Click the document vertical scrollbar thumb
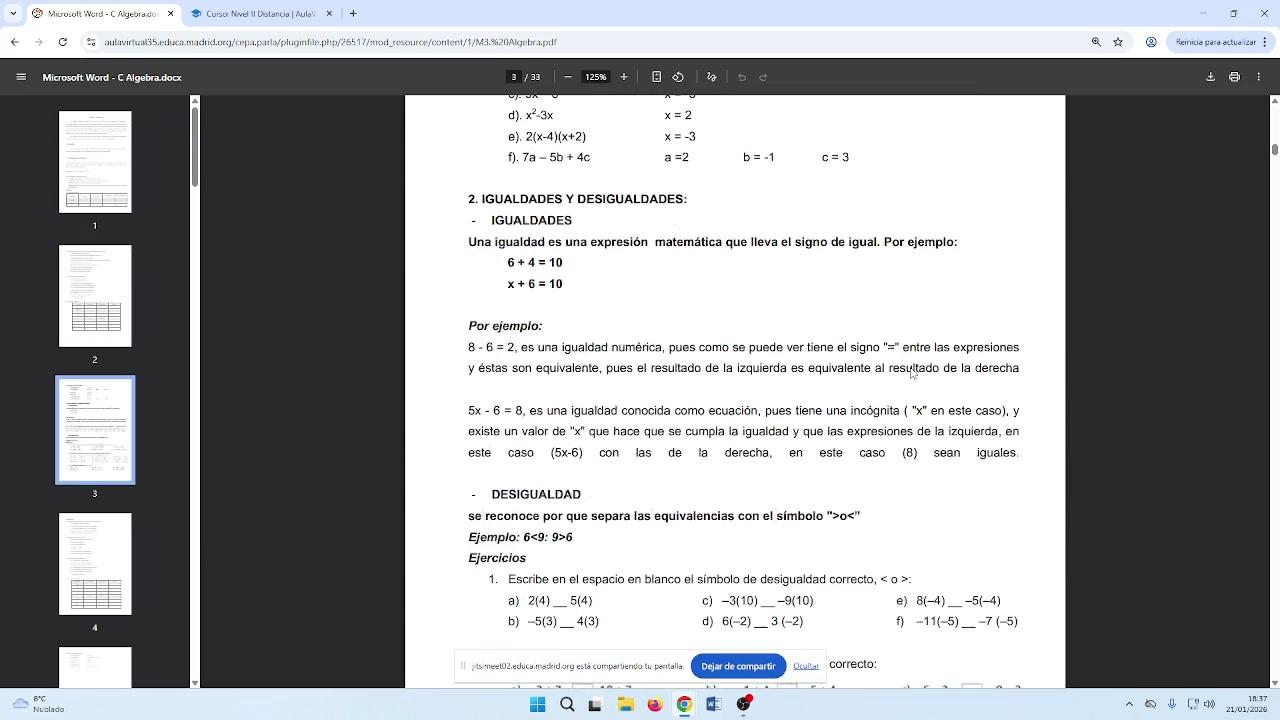 [x=1275, y=149]
